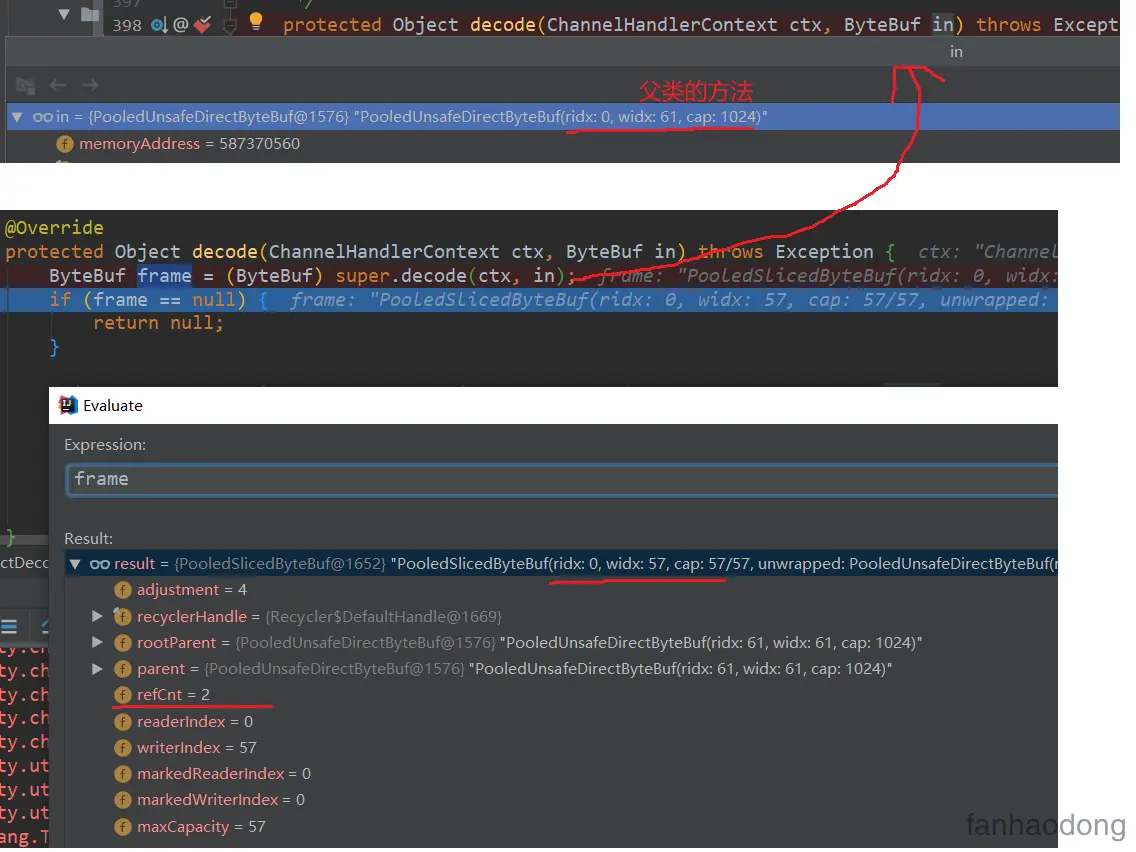Click the forward arrow in the popup toolbar
This screenshot has width=1136, height=852.
90,85
